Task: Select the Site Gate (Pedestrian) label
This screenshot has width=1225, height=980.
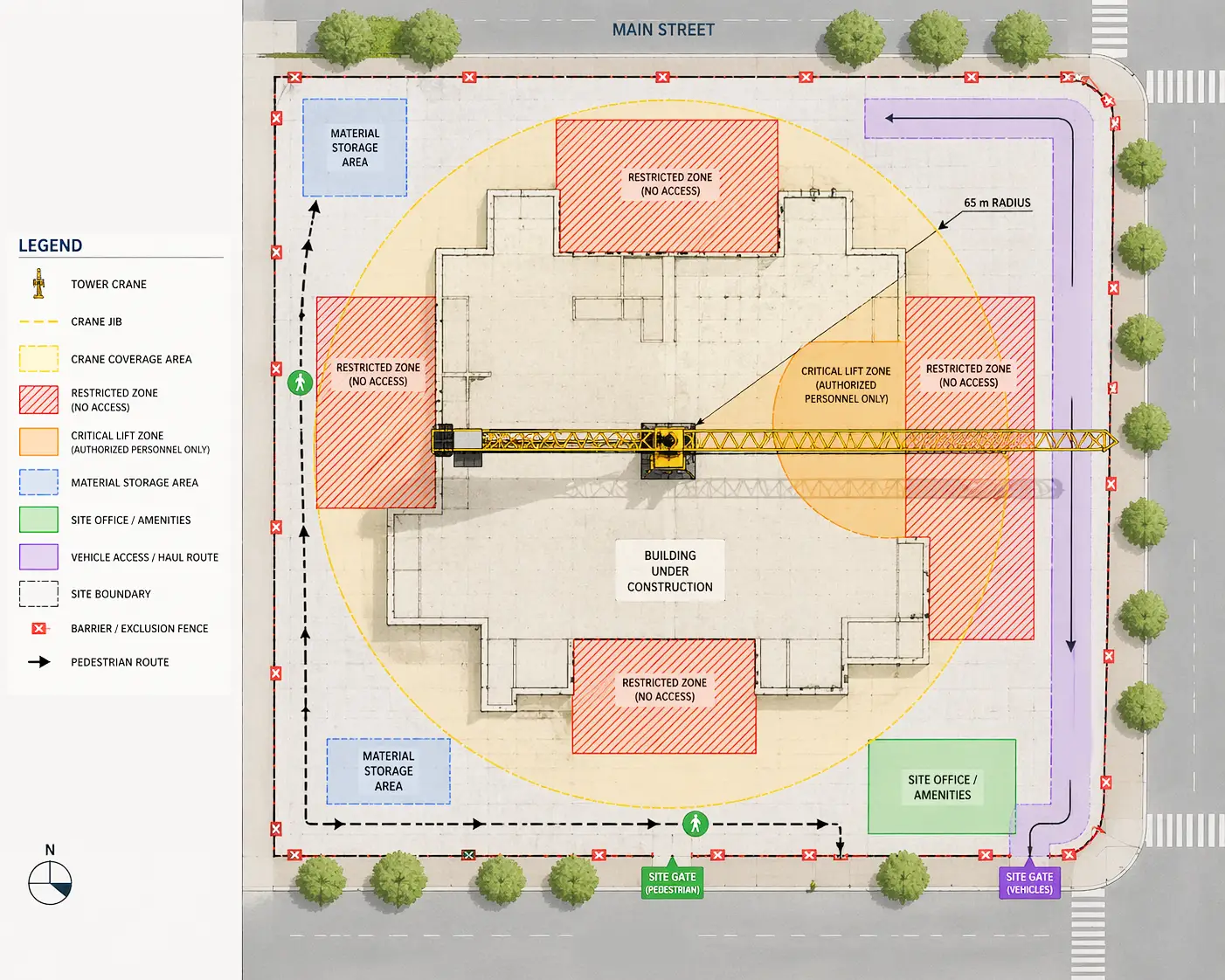Action: click(x=672, y=882)
